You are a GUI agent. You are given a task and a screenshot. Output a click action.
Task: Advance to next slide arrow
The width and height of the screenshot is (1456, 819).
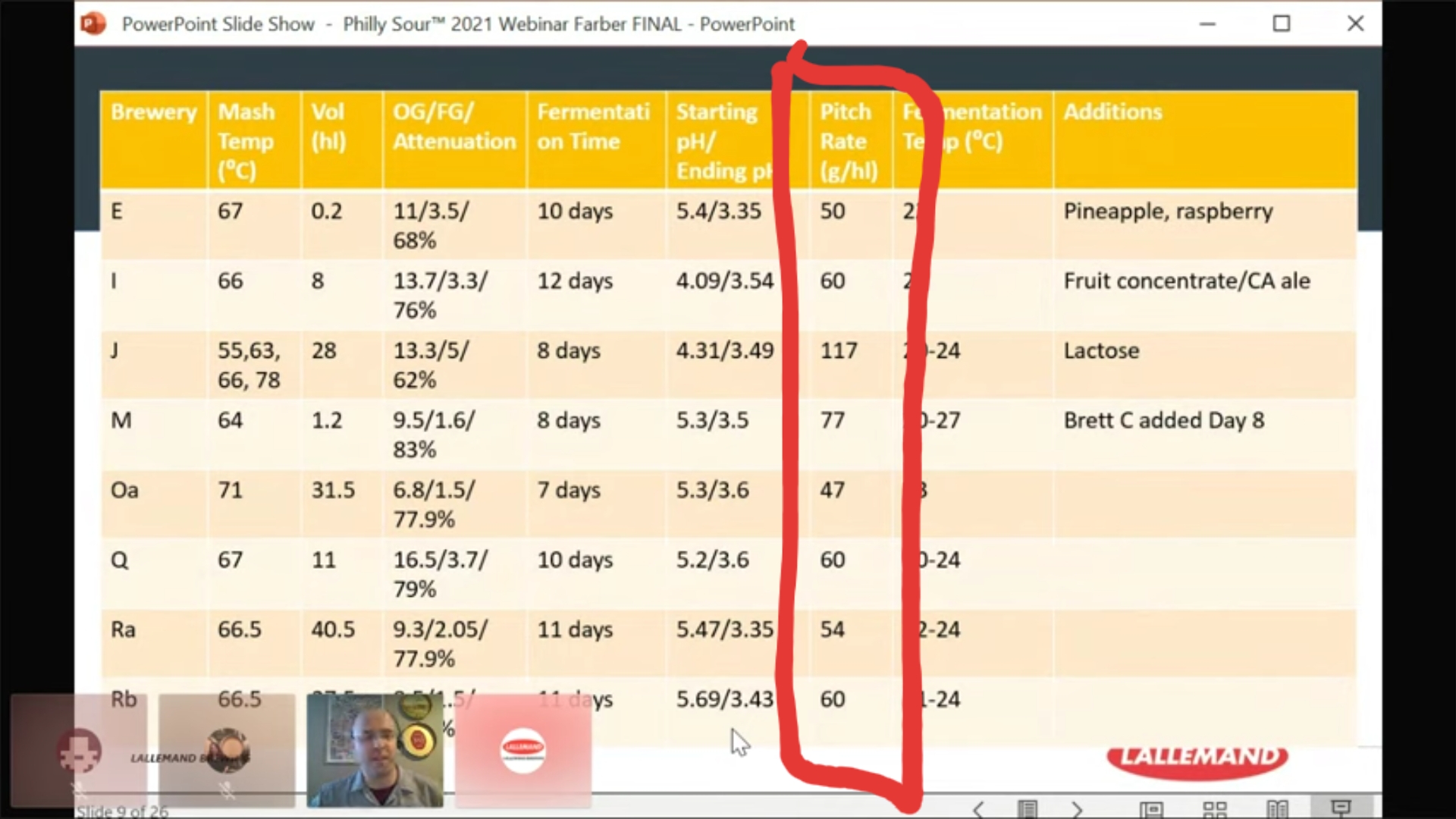coord(1077,809)
